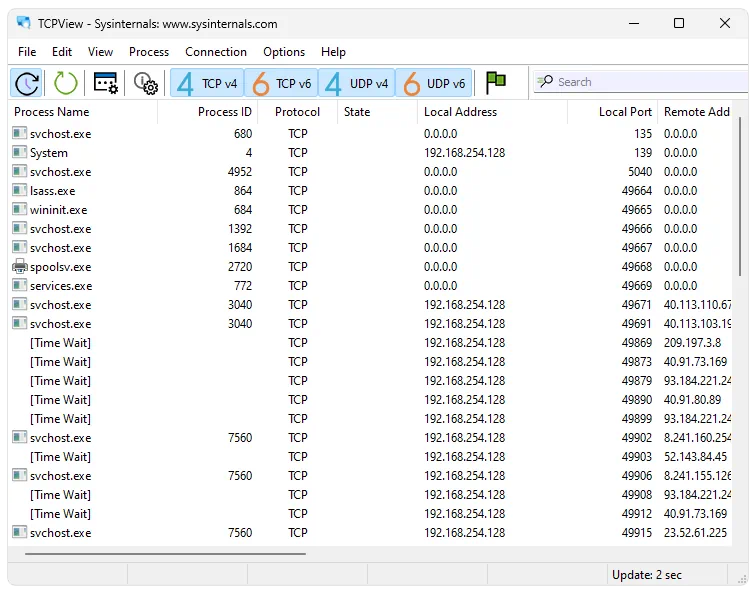Sort by Protocol column header
Image resolution: width=755 pixels, height=591 pixels.
pyautogui.click(x=297, y=112)
